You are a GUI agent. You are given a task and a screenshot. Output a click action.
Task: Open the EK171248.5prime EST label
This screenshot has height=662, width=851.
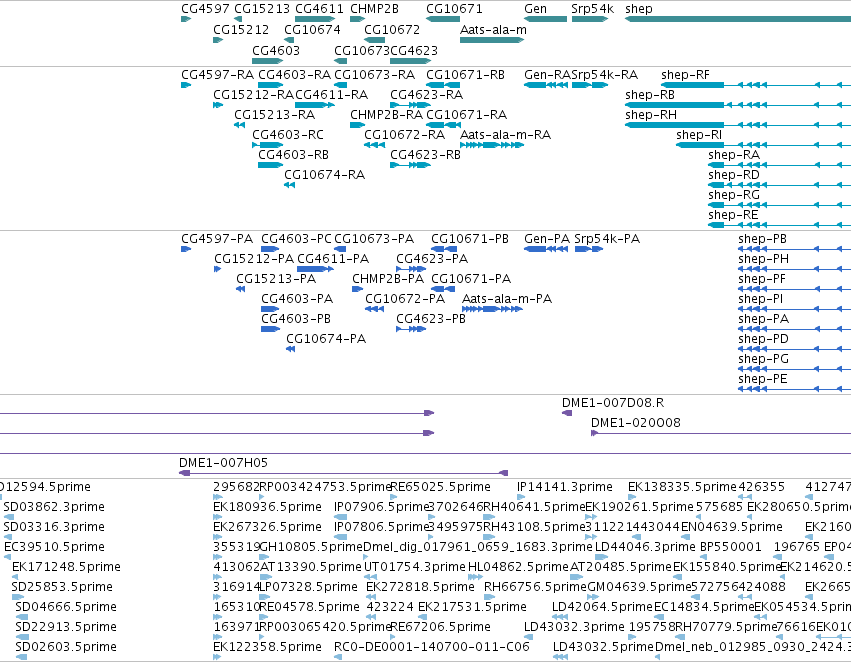pos(66,568)
